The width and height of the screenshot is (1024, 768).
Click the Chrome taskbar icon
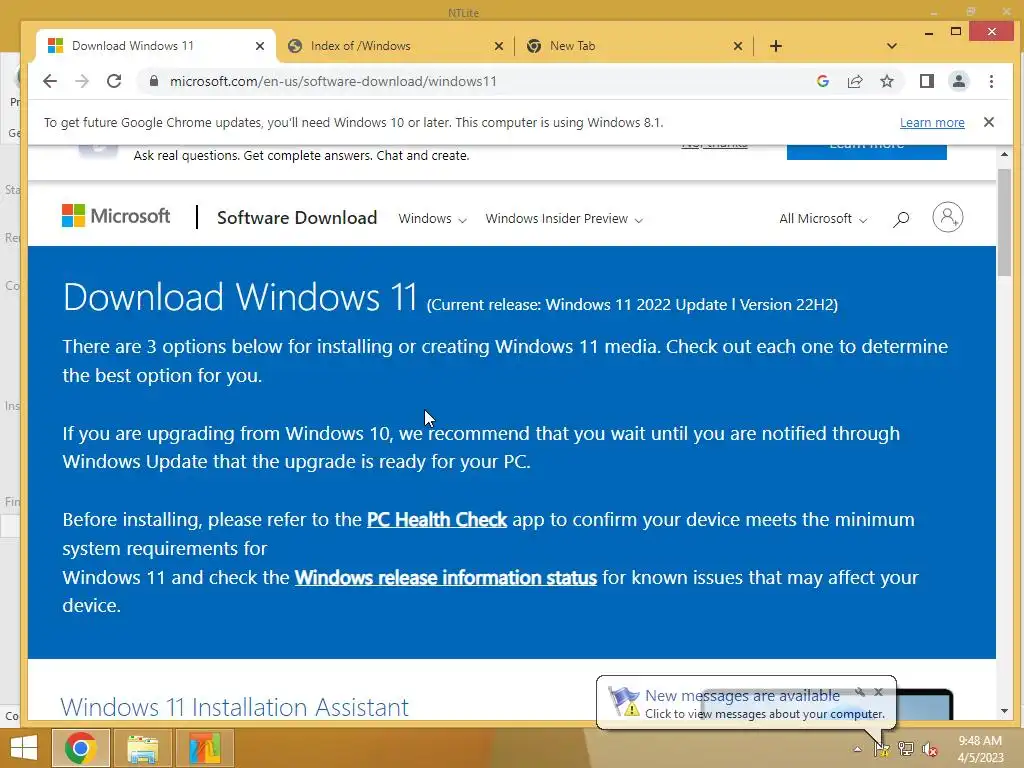click(81, 748)
